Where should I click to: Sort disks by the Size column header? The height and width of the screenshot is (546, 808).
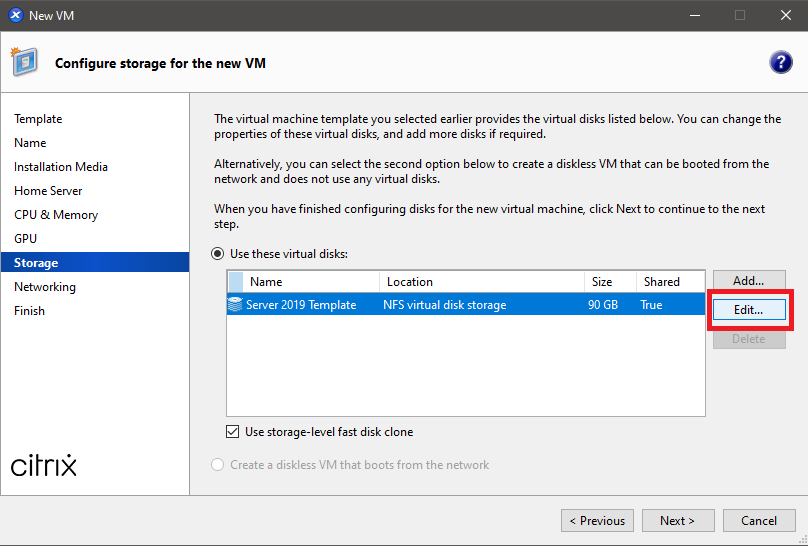coord(602,282)
